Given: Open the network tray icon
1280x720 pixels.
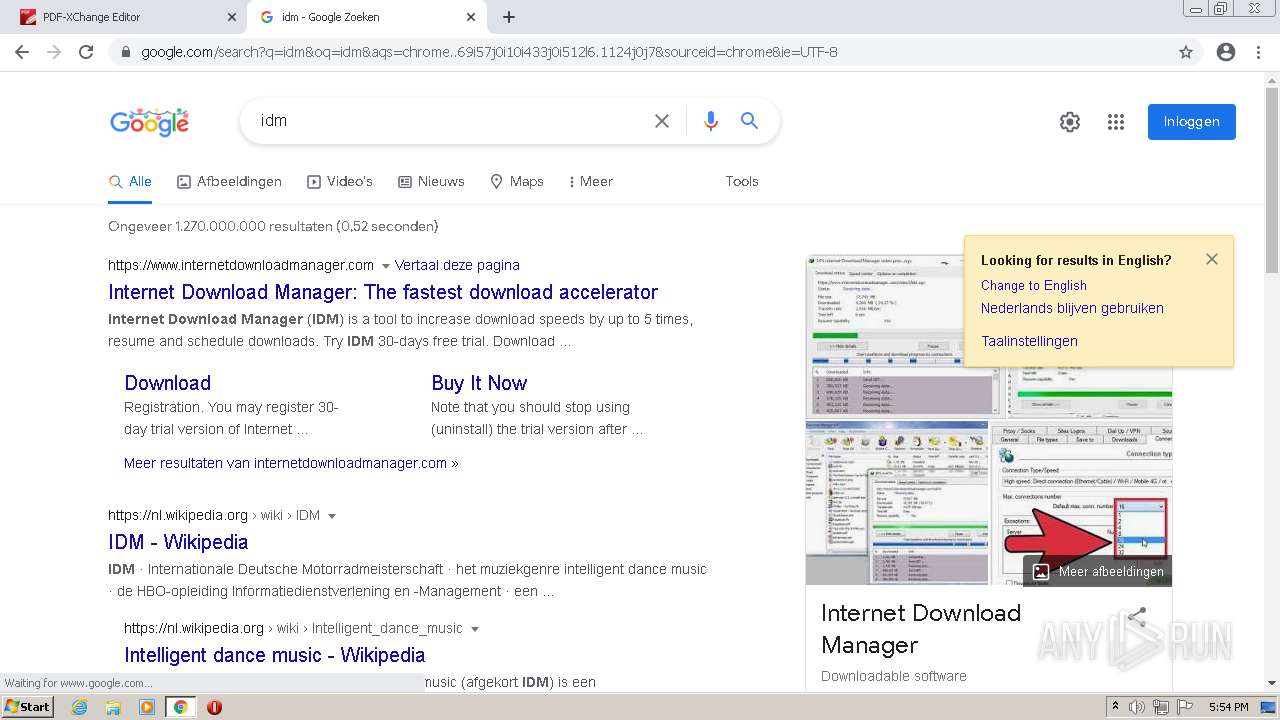Looking at the screenshot, I should [1161, 707].
